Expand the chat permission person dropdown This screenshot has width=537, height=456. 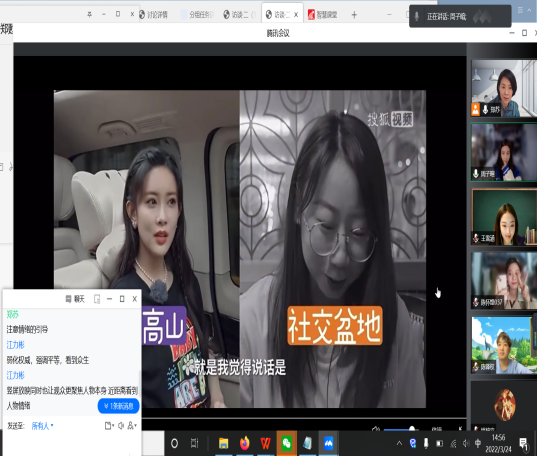(x=132, y=426)
